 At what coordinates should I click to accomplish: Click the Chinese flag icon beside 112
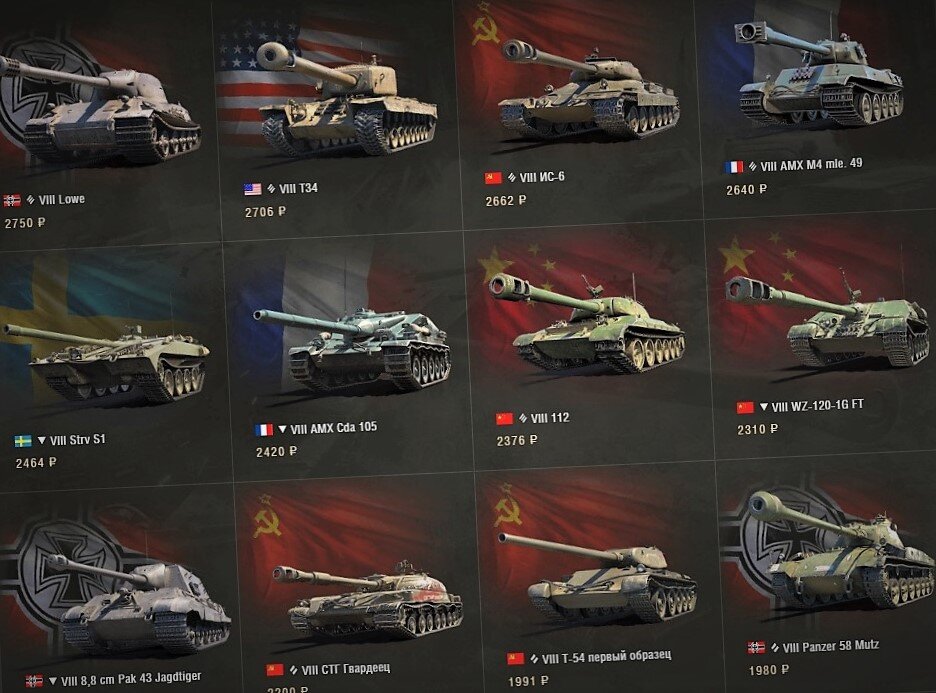(504, 418)
